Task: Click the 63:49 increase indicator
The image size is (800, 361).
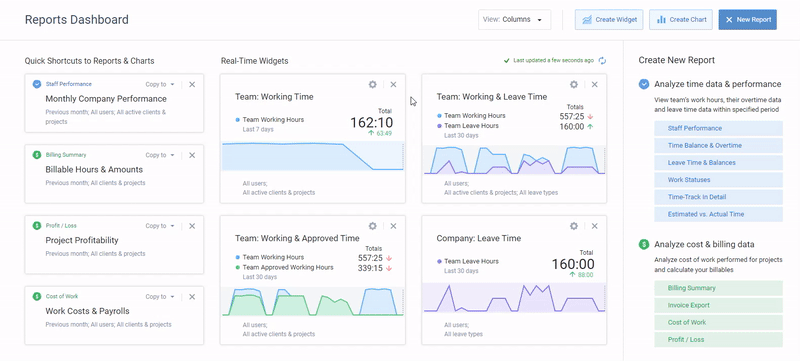Action: pyautogui.click(x=380, y=134)
